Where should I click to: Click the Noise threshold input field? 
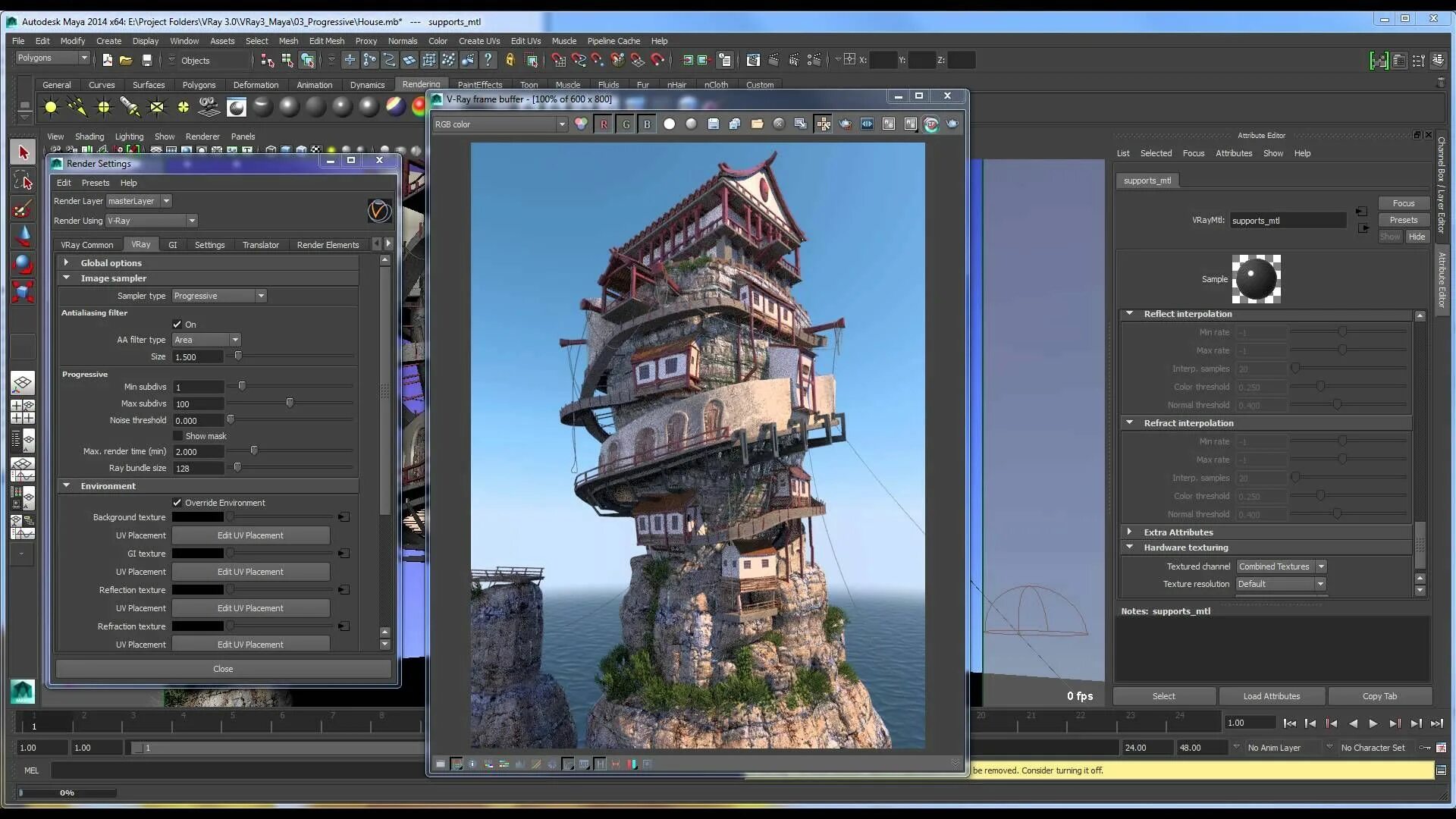(198, 421)
